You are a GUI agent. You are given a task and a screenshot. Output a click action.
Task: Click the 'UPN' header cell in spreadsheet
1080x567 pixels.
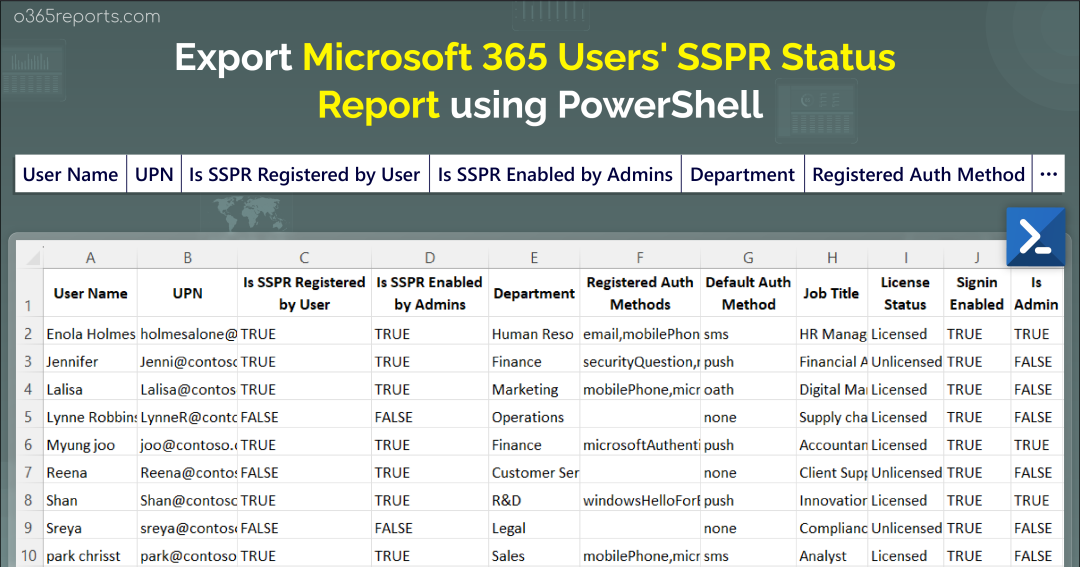pos(187,293)
